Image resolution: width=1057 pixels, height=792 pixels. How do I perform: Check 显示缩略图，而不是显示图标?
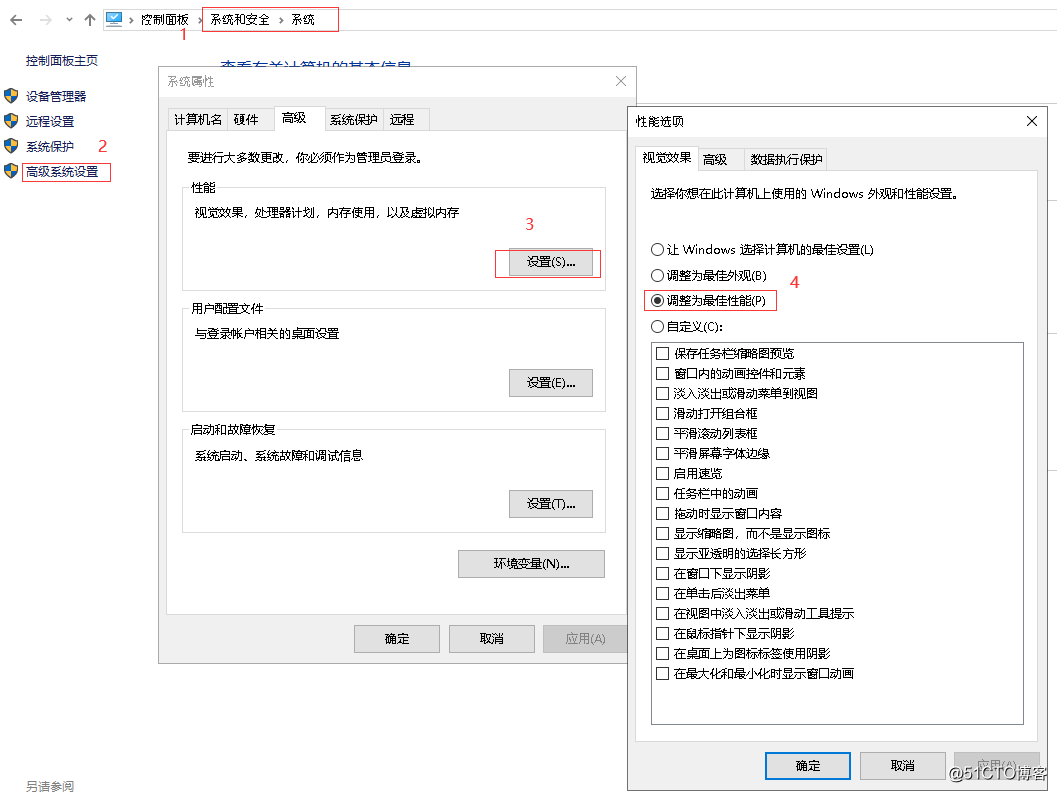(663, 534)
